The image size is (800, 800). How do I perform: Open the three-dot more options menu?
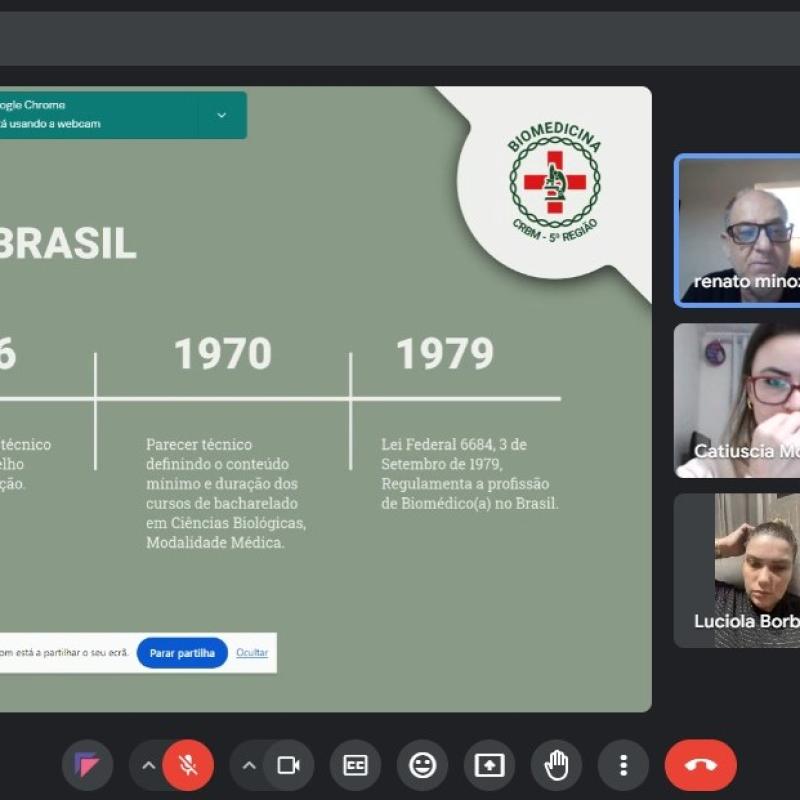coord(623,766)
